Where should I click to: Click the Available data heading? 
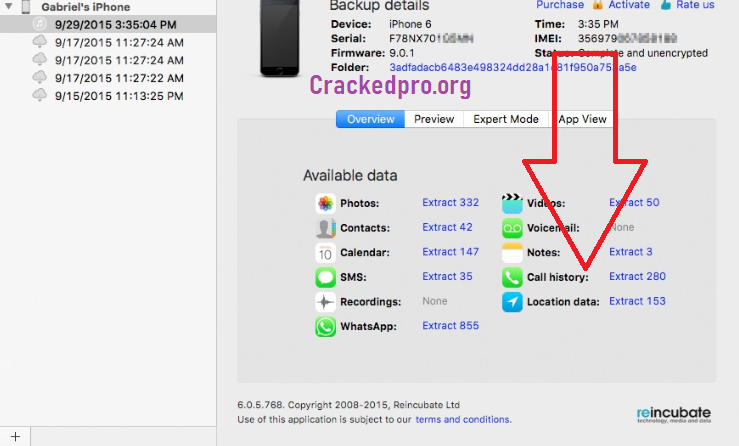350,175
